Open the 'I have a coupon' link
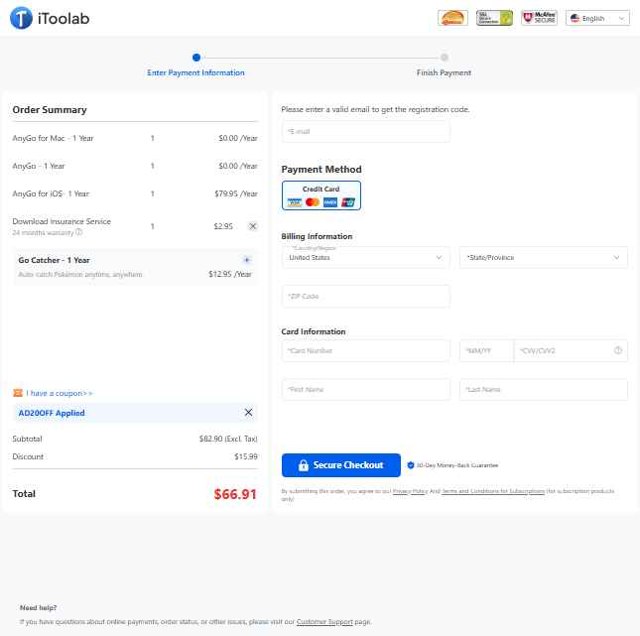Image resolution: width=640 pixels, height=636 pixels. tap(60, 393)
